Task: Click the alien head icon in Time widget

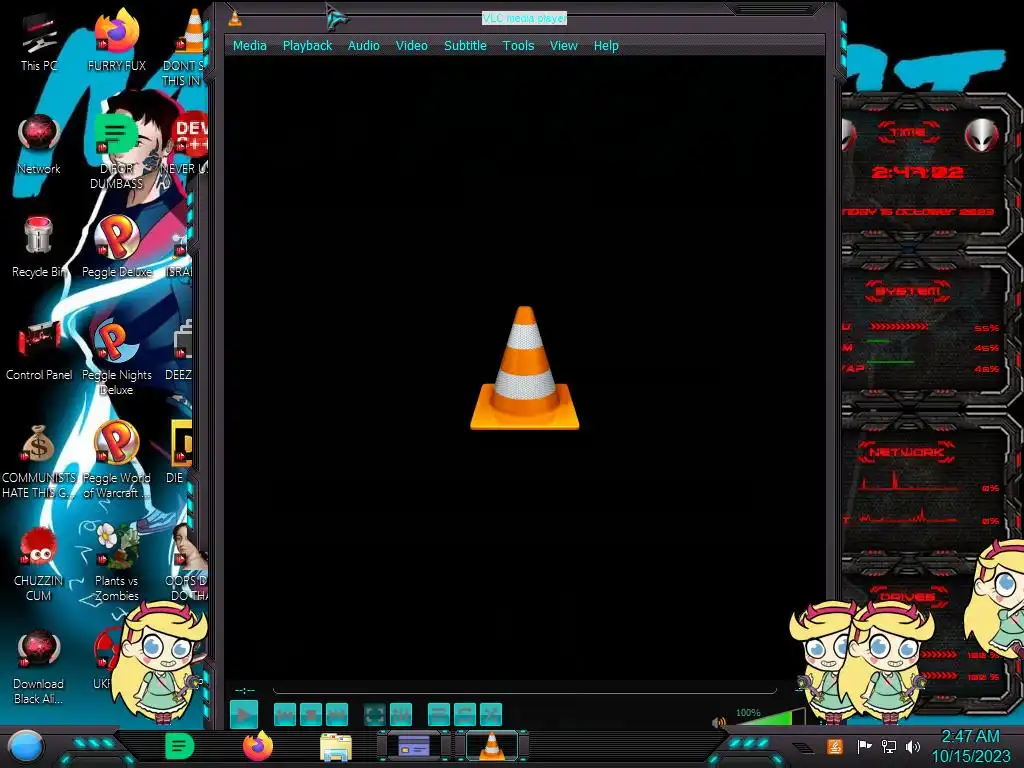Action: [x=981, y=136]
